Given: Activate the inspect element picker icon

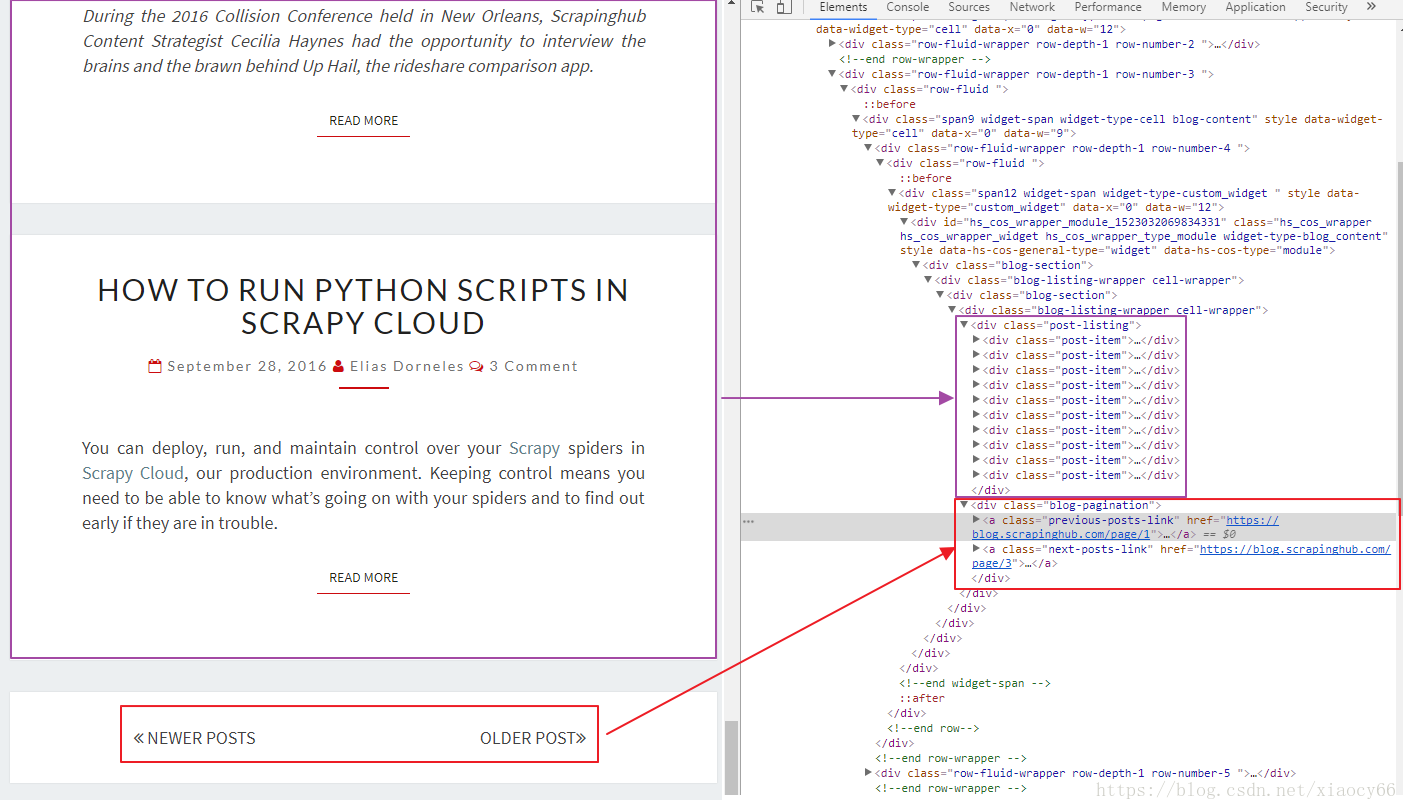Looking at the screenshot, I should [758, 7].
